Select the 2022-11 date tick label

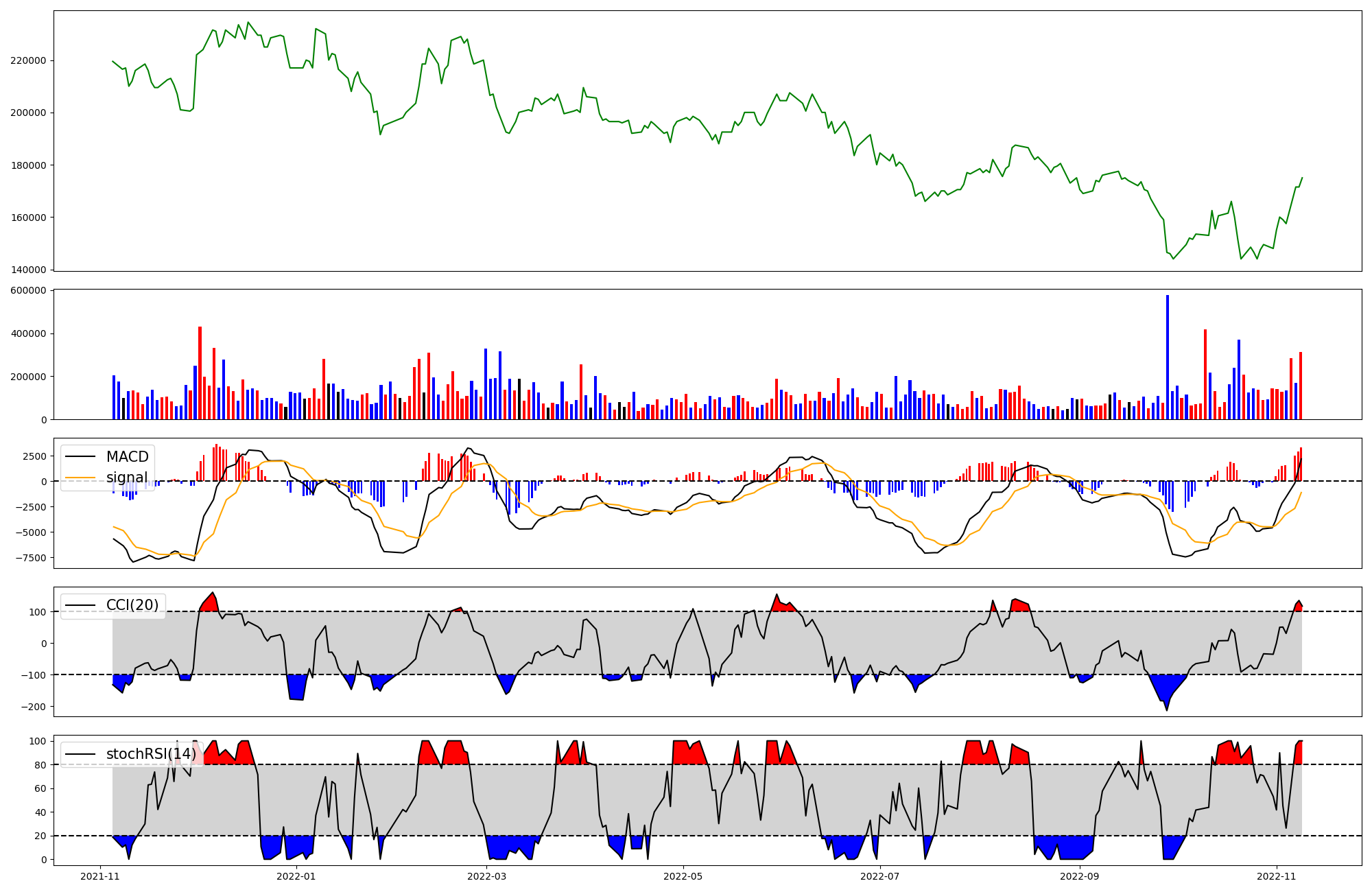pyautogui.click(x=1276, y=876)
